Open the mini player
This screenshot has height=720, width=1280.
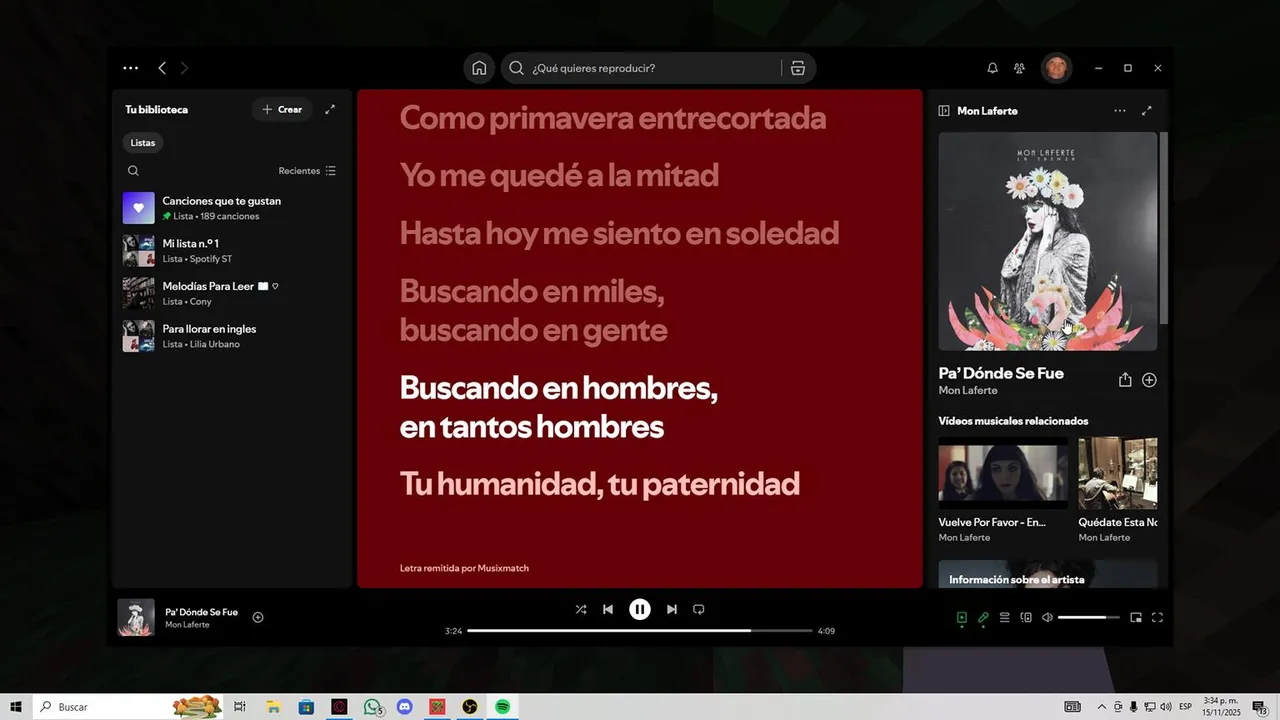[1136, 618]
